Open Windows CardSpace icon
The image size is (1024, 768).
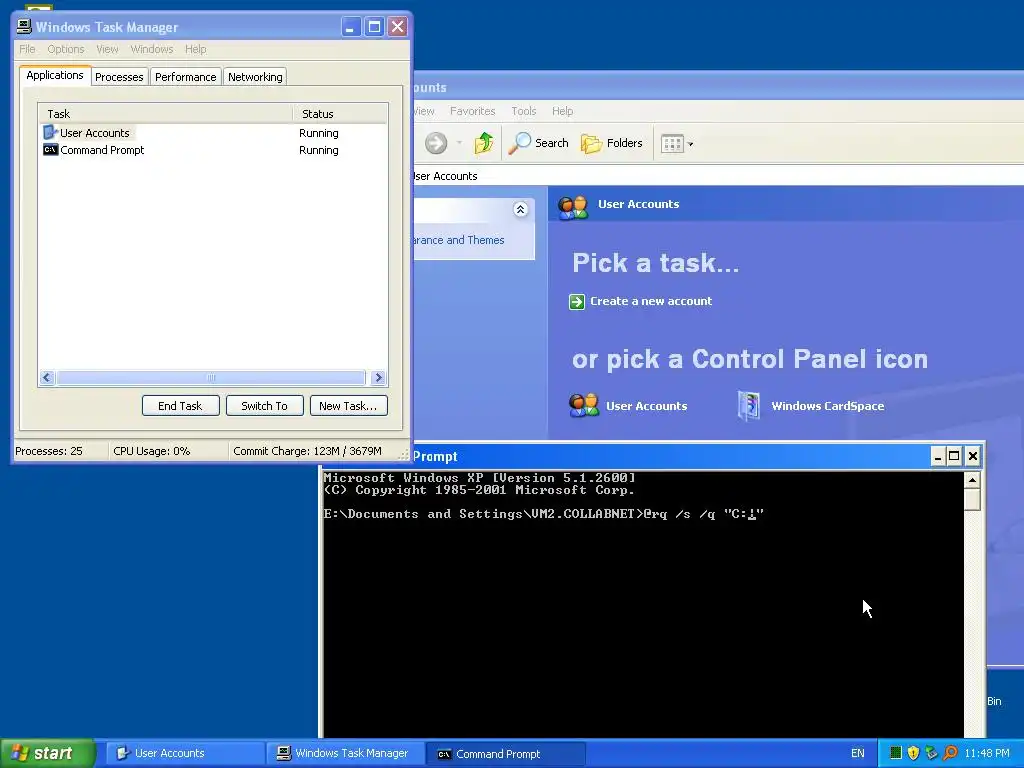[810, 406]
